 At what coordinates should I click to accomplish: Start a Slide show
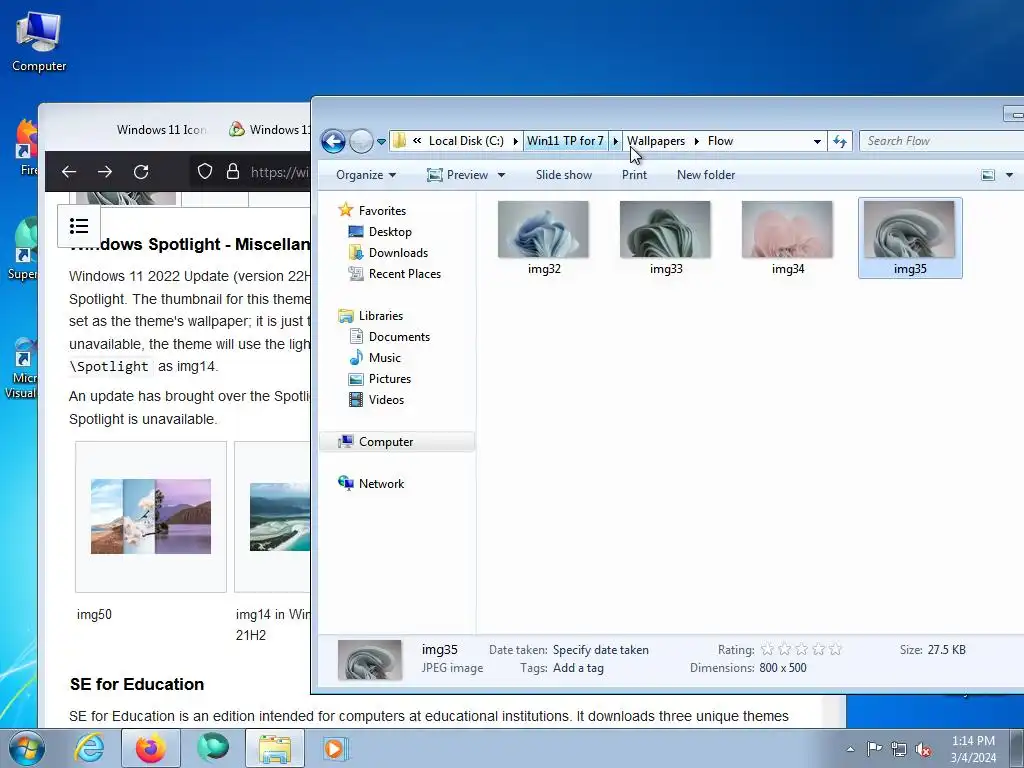[x=564, y=175]
